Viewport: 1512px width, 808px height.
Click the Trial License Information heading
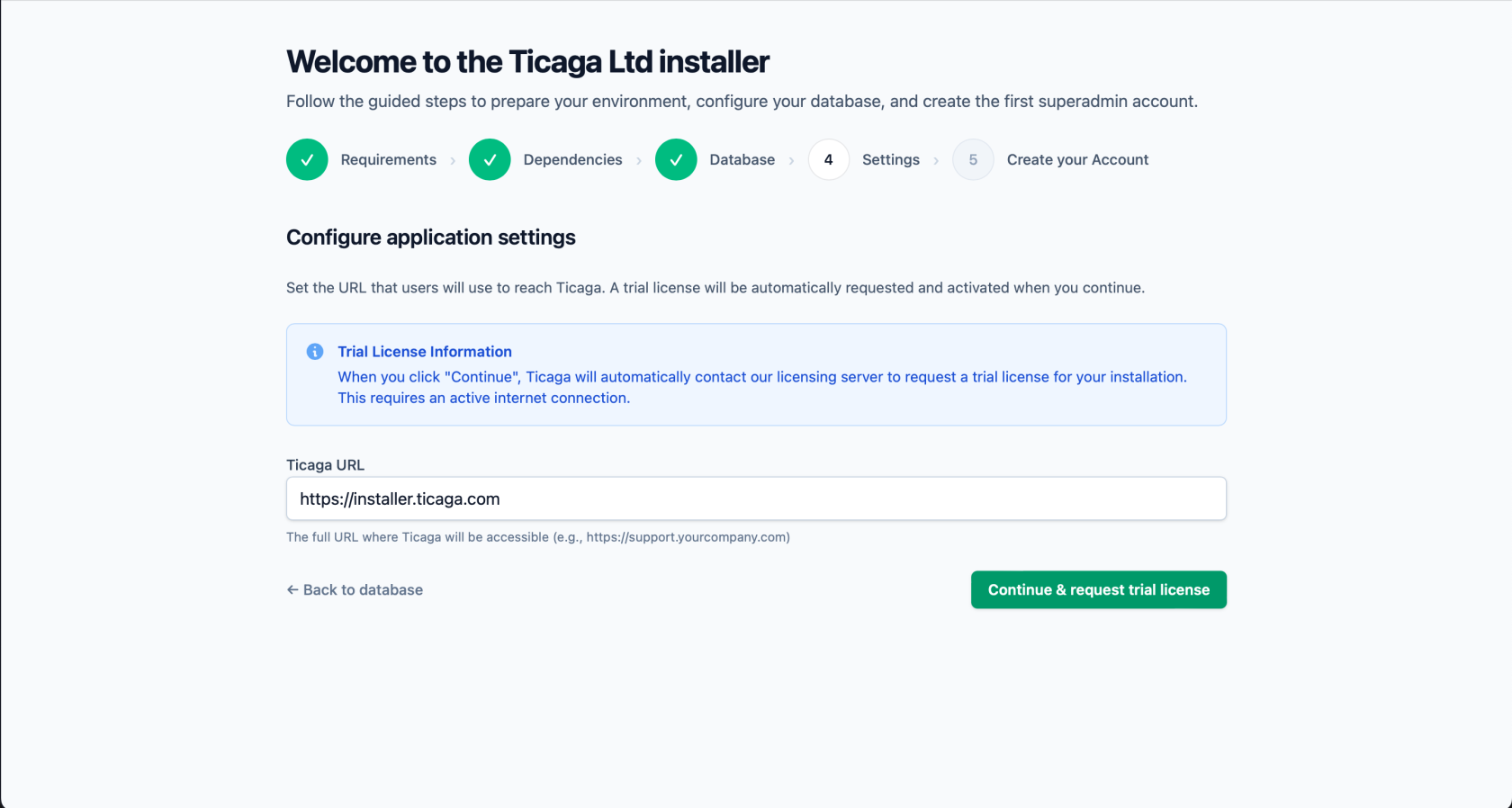[x=425, y=352]
